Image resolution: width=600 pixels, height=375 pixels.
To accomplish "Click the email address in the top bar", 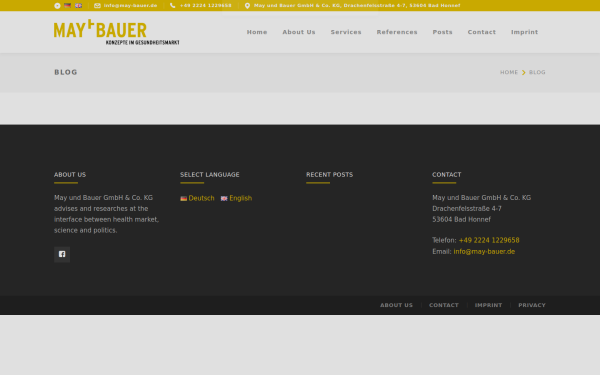I will coord(130,5).
